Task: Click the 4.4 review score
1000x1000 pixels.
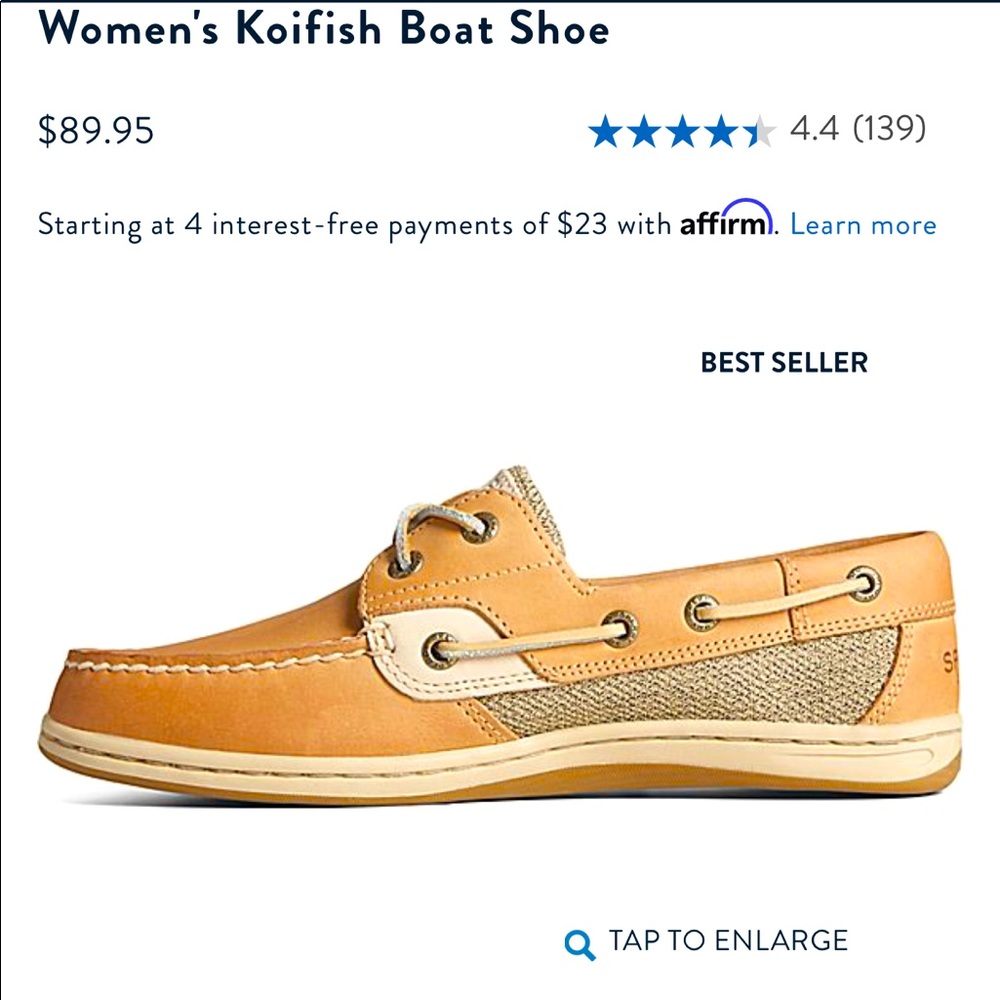Action: coord(814,128)
